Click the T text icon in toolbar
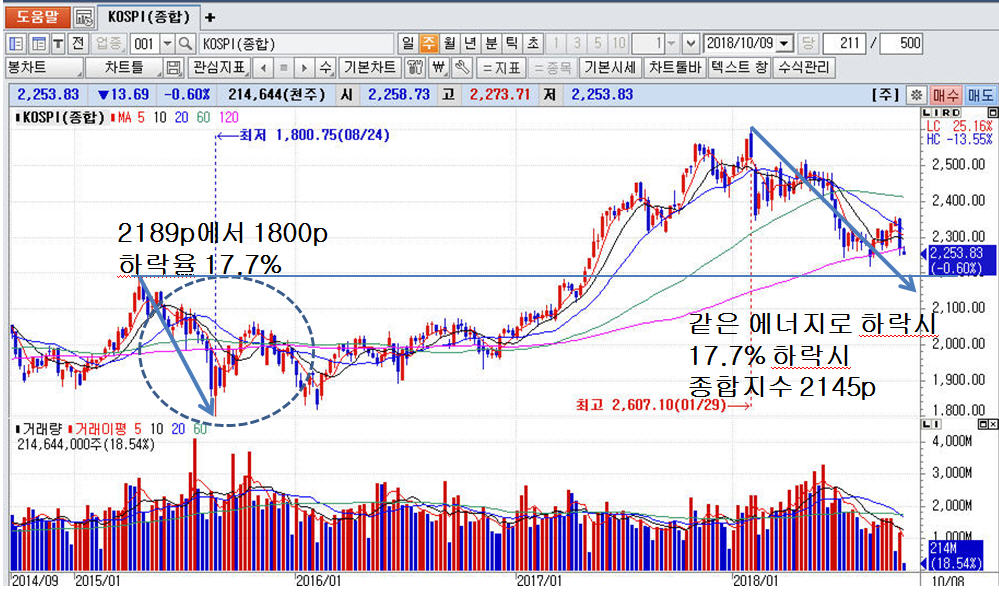Screen dimensions: 999x602 pos(58,43)
